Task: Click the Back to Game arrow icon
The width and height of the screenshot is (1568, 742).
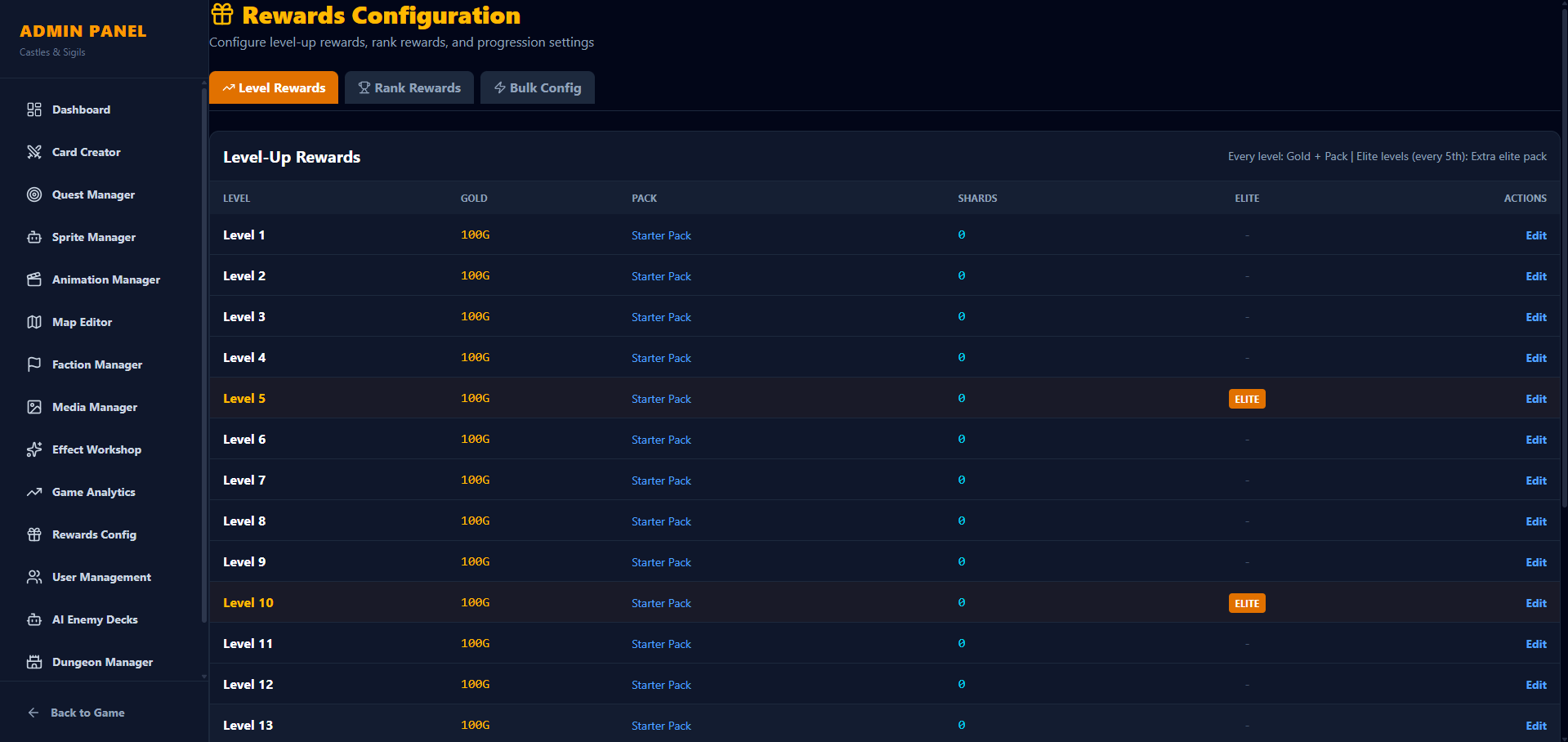Action: click(34, 713)
